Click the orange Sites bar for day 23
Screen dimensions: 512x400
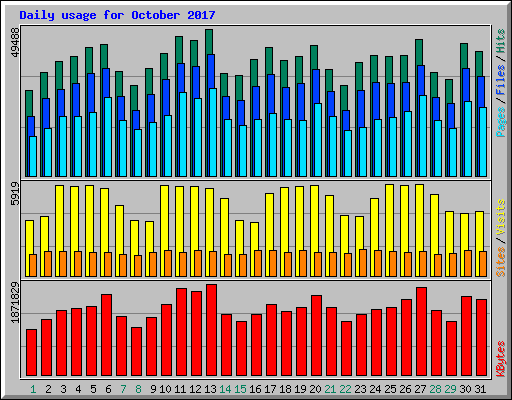pyautogui.click(x=363, y=263)
